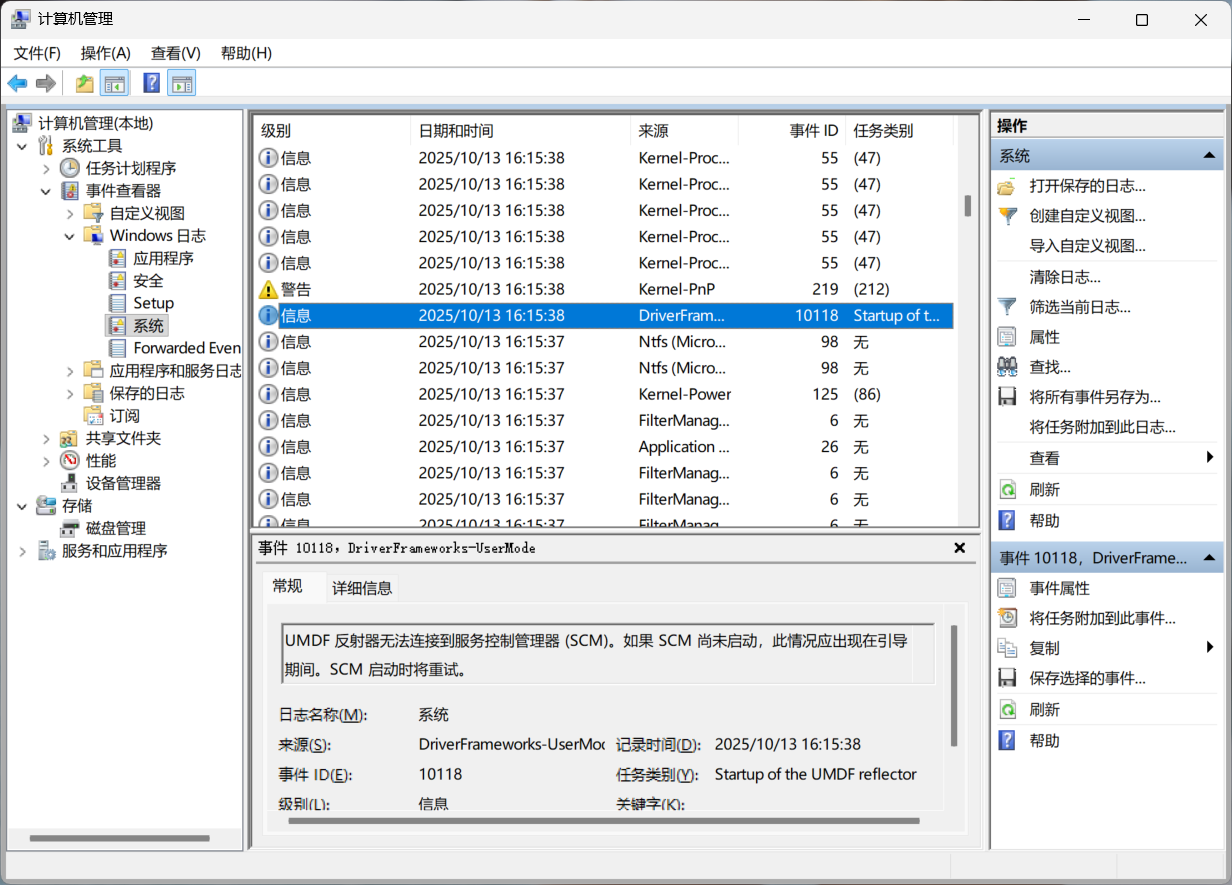Collapse the 事件查看器 node chevron
The width and height of the screenshot is (1232, 885).
point(46,191)
